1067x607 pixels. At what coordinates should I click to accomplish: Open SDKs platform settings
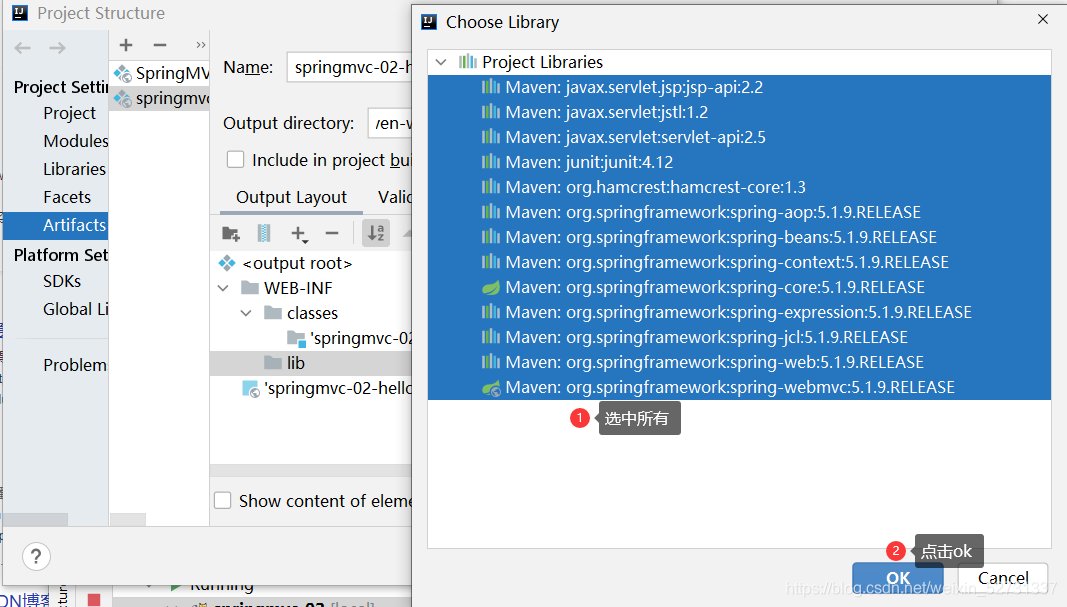pos(62,282)
